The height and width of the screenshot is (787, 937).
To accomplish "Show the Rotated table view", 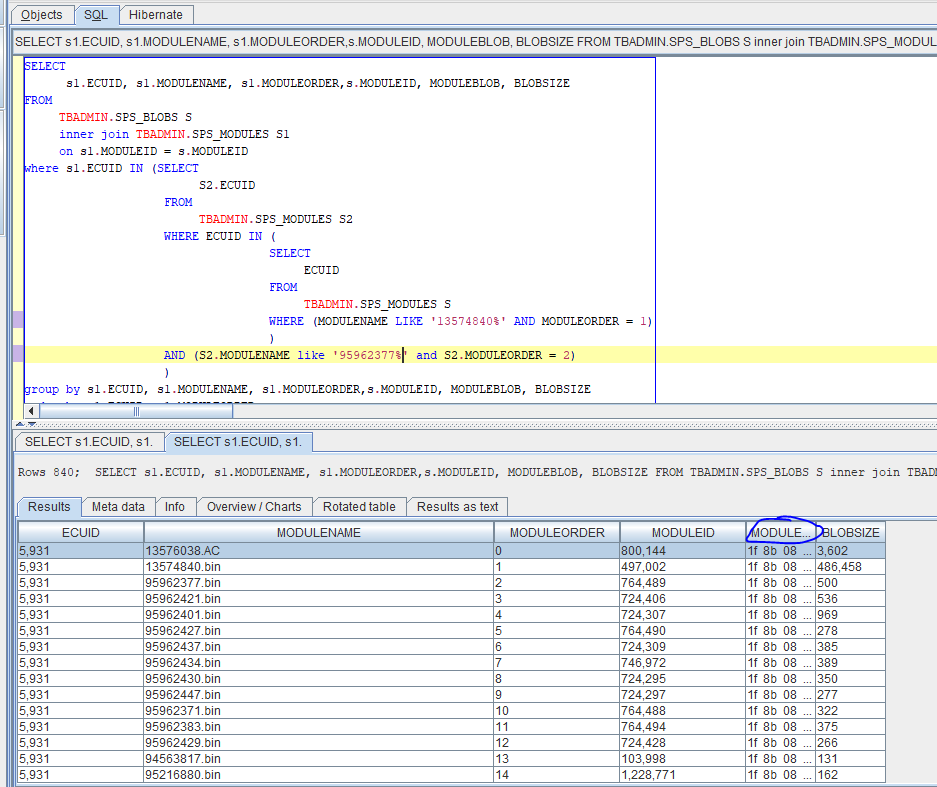I will pos(359,507).
